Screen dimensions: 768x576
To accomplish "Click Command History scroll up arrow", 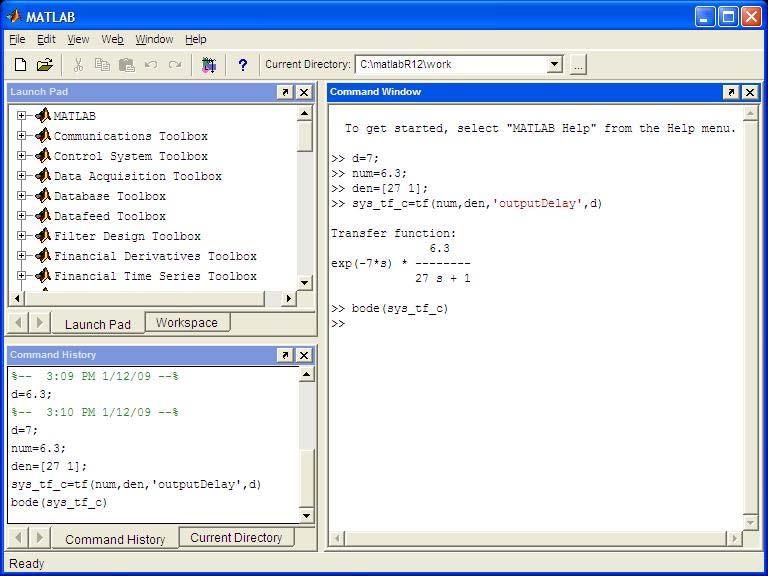I will (306, 375).
